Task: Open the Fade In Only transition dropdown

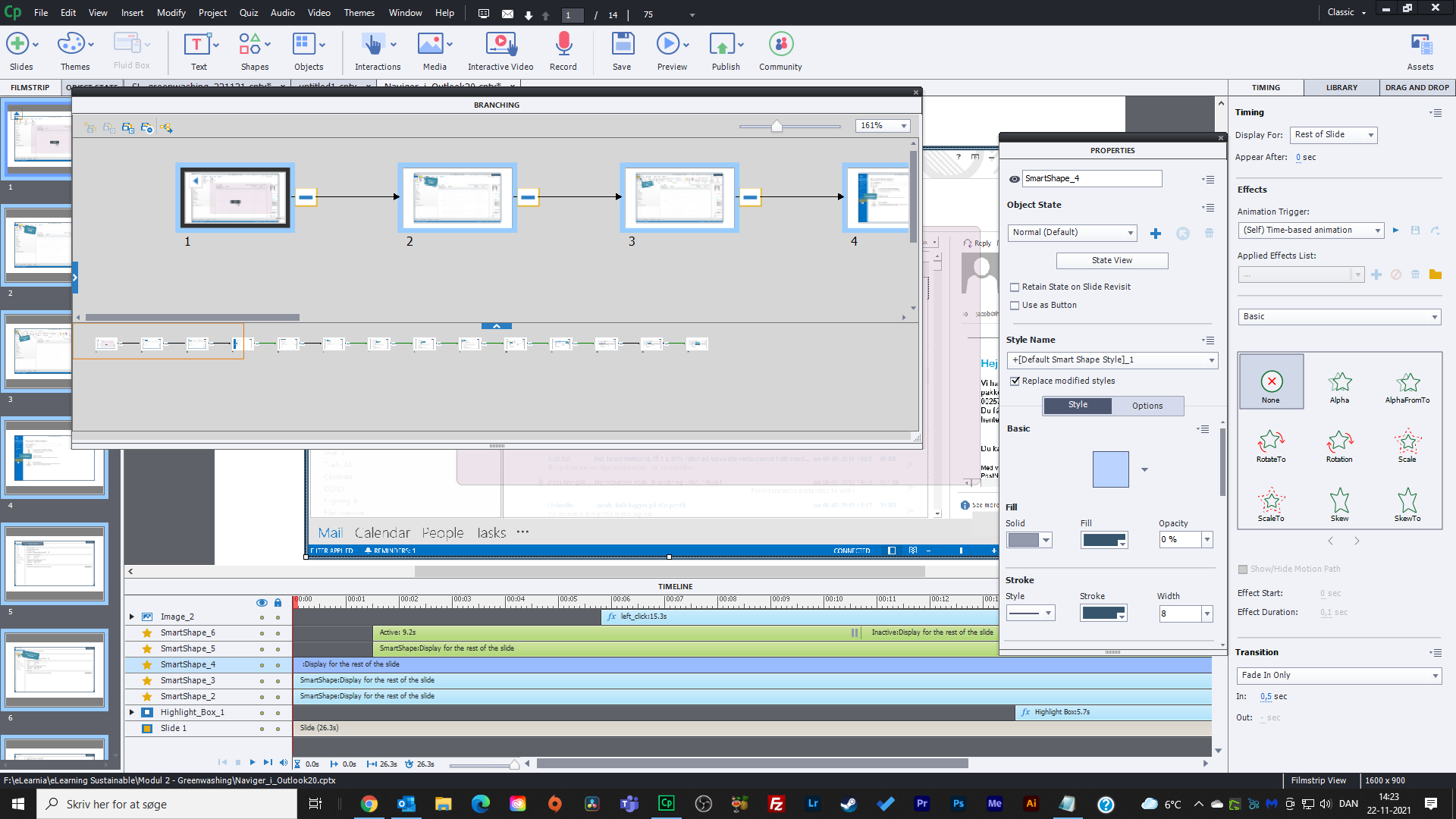Action: [x=1339, y=676]
